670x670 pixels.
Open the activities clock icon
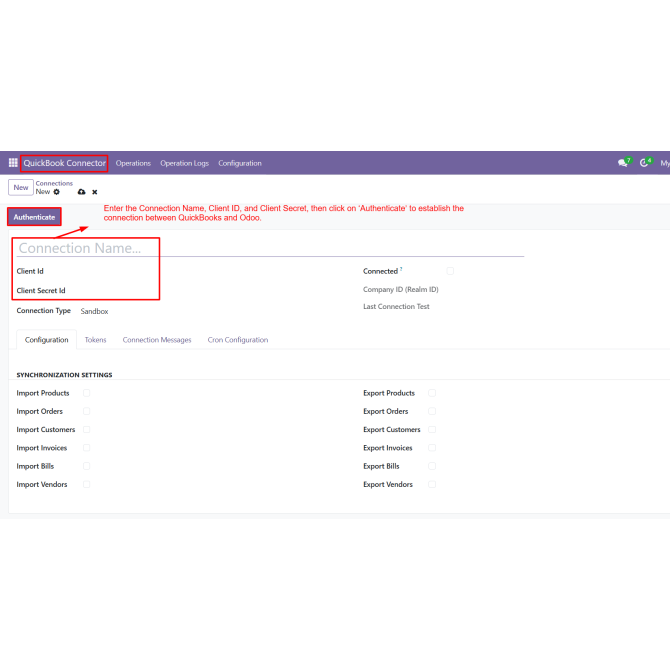click(x=644, y=163)
